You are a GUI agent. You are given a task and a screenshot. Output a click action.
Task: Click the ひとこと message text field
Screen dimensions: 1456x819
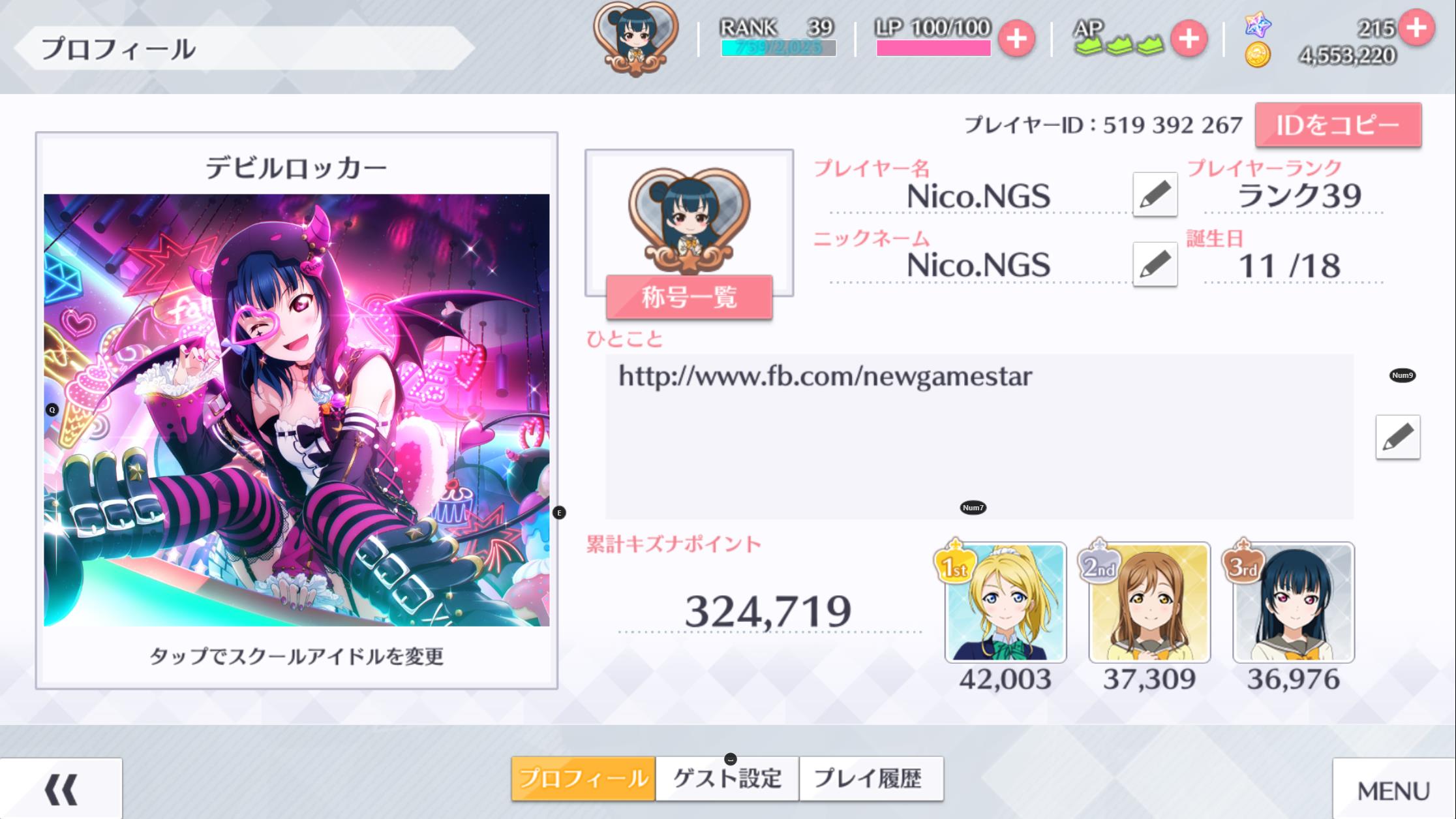(x=979, y=437)
